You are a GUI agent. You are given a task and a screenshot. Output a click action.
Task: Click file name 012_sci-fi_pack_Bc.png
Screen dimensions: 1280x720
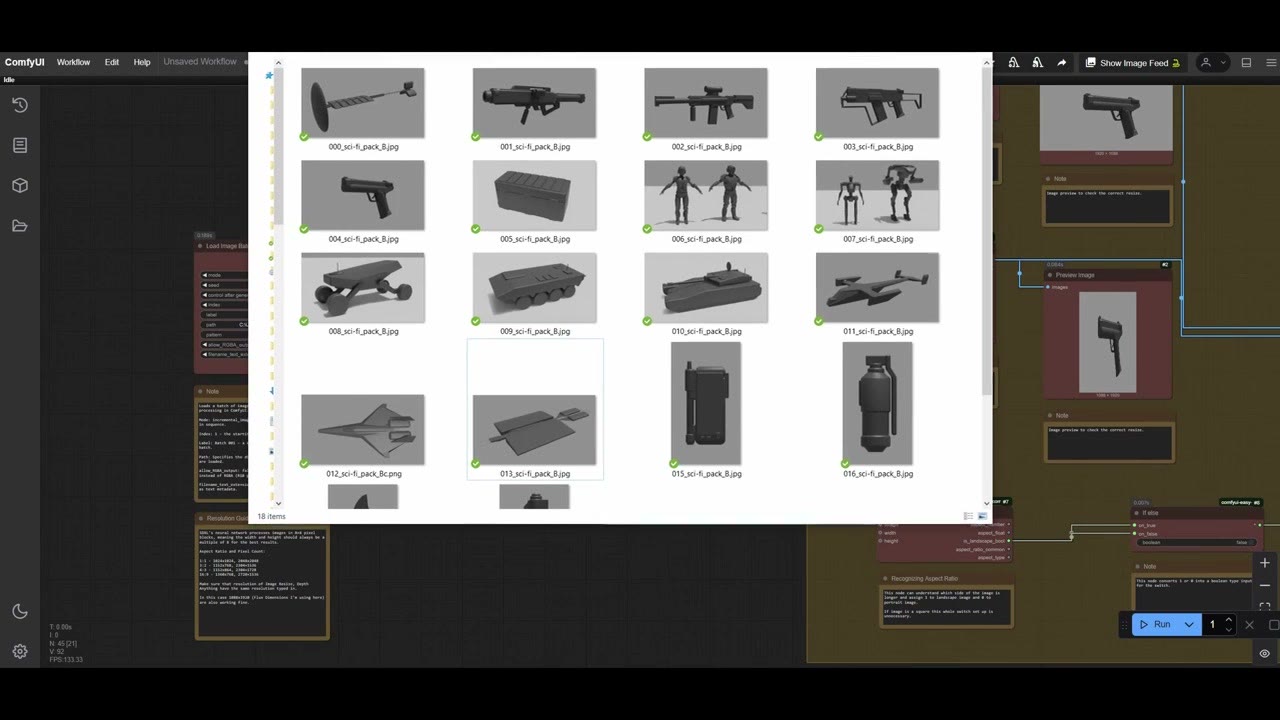(364, 474)
